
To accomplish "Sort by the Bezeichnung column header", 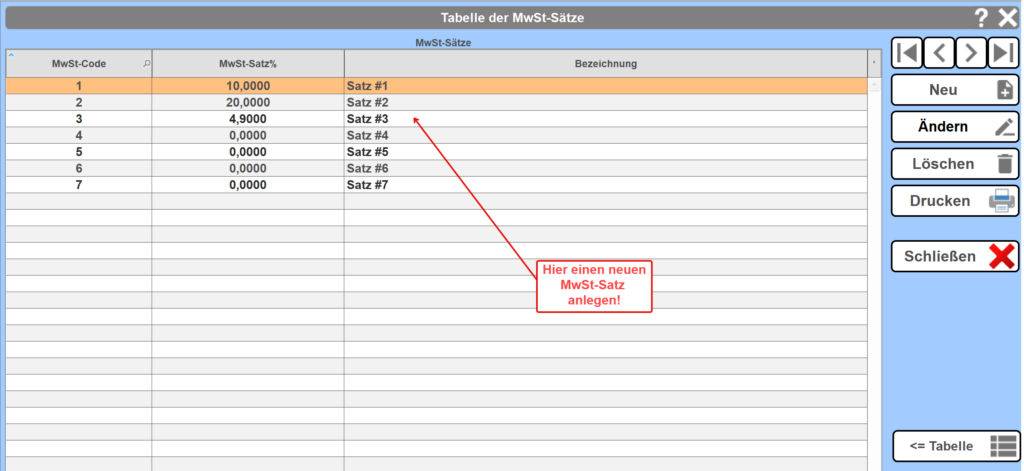I will click(605, 64).
